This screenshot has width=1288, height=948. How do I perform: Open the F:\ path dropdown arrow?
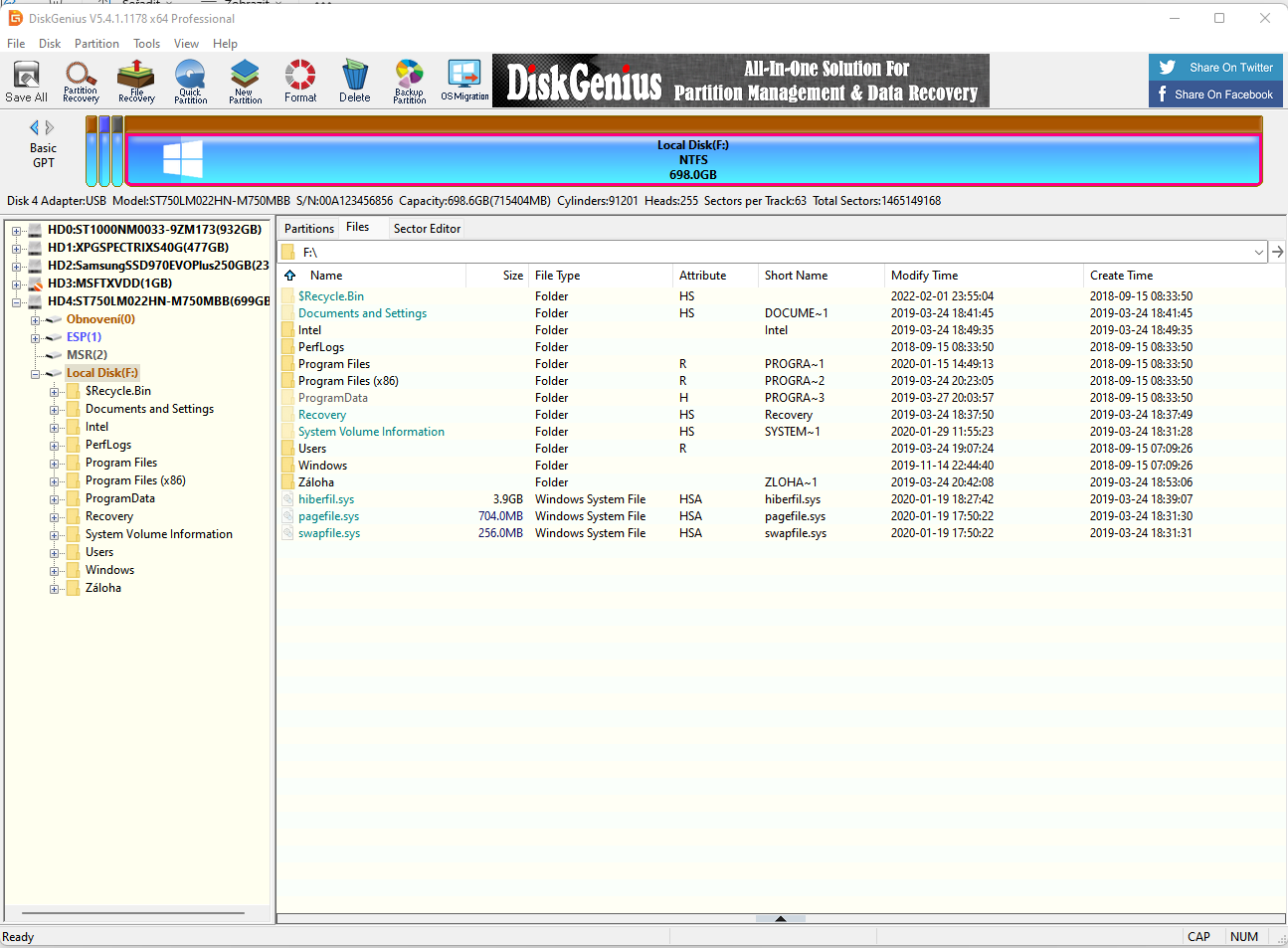[1258, 253]
